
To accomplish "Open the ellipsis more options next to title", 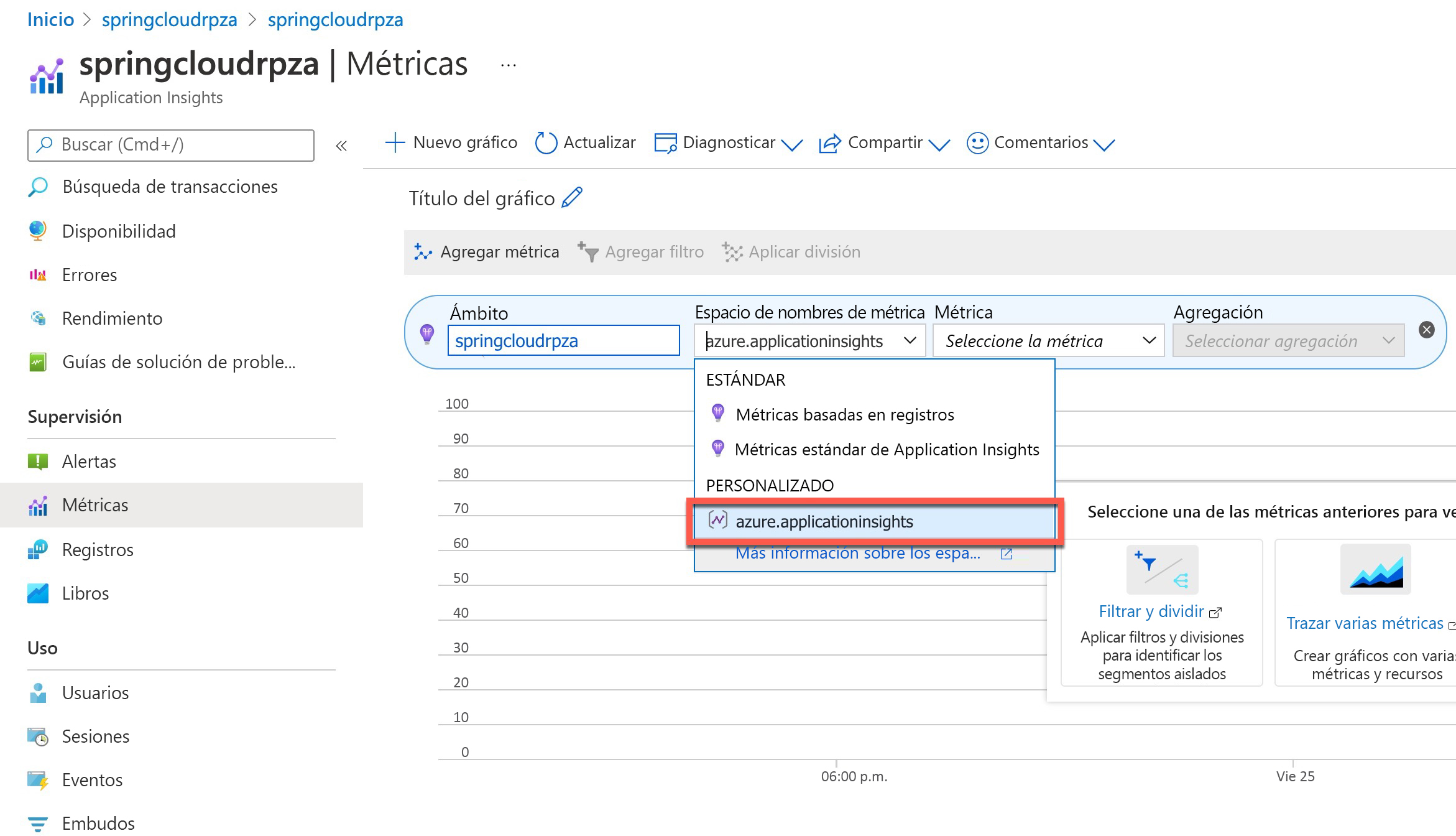I will pos(509,65).
